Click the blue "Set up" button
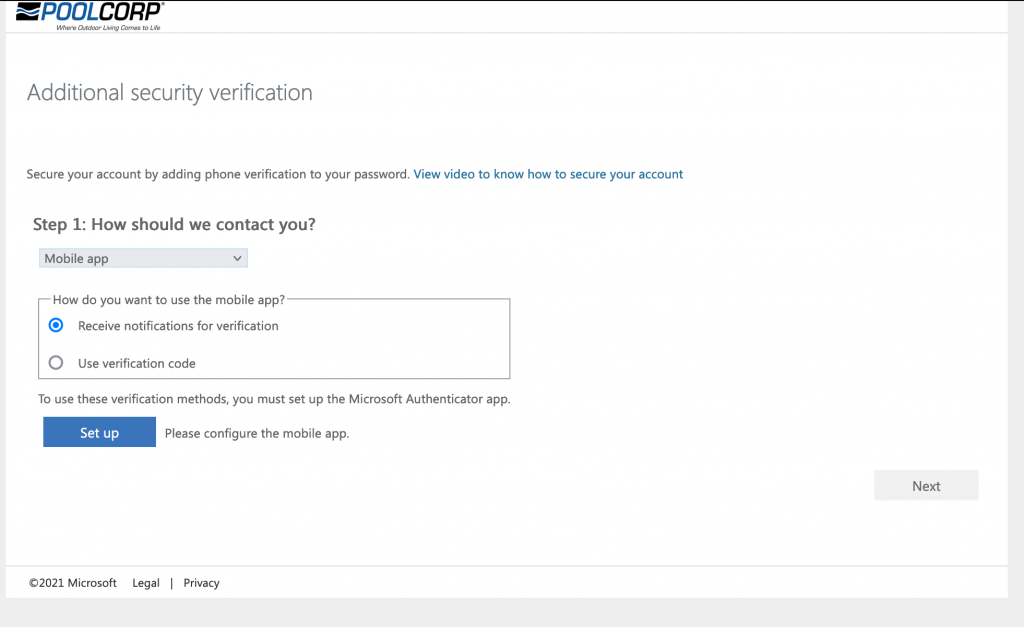Screen dimensions: 1024x627 pos(99,432)
